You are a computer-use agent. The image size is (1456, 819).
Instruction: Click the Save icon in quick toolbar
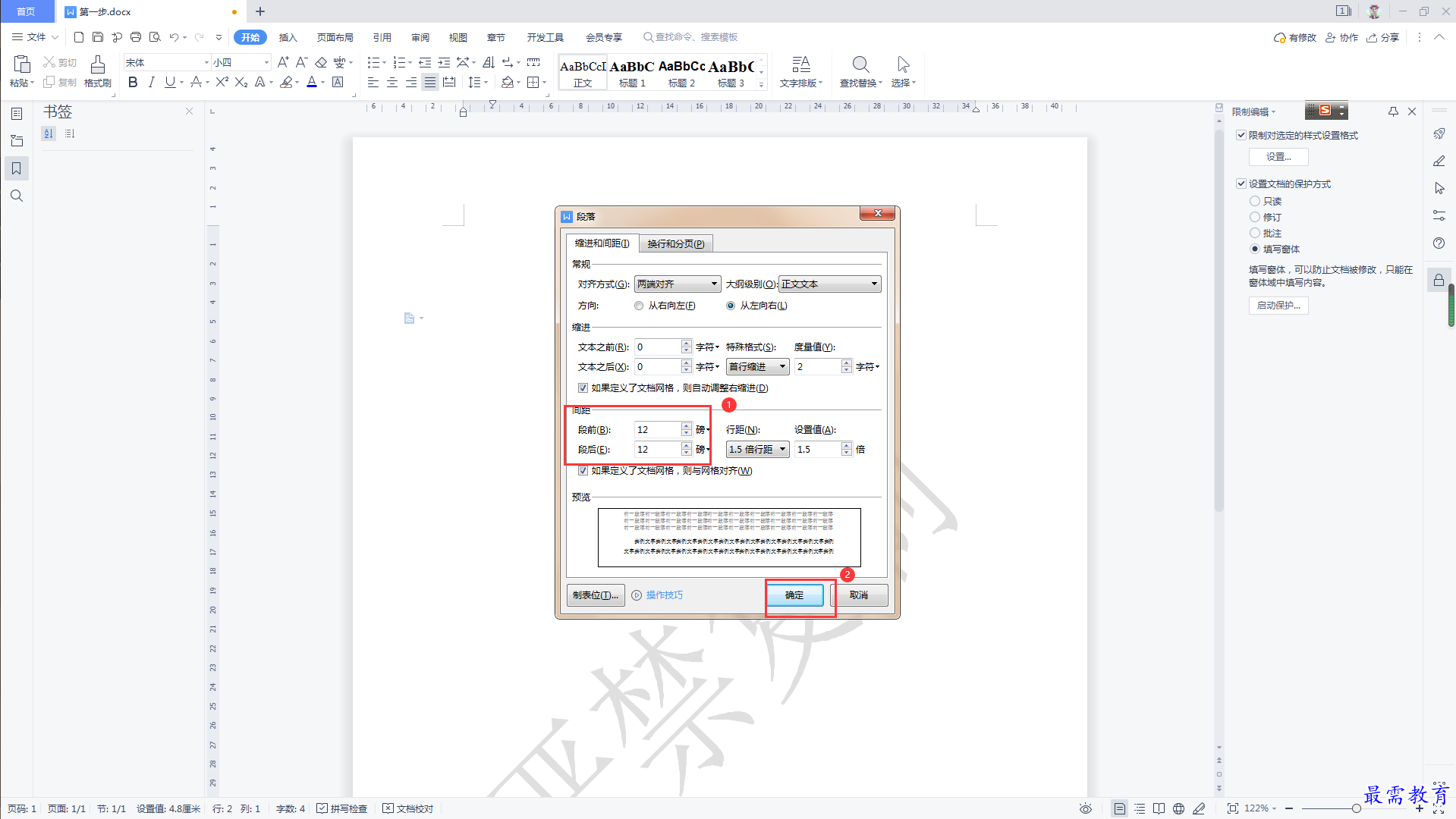pos(98,37)
